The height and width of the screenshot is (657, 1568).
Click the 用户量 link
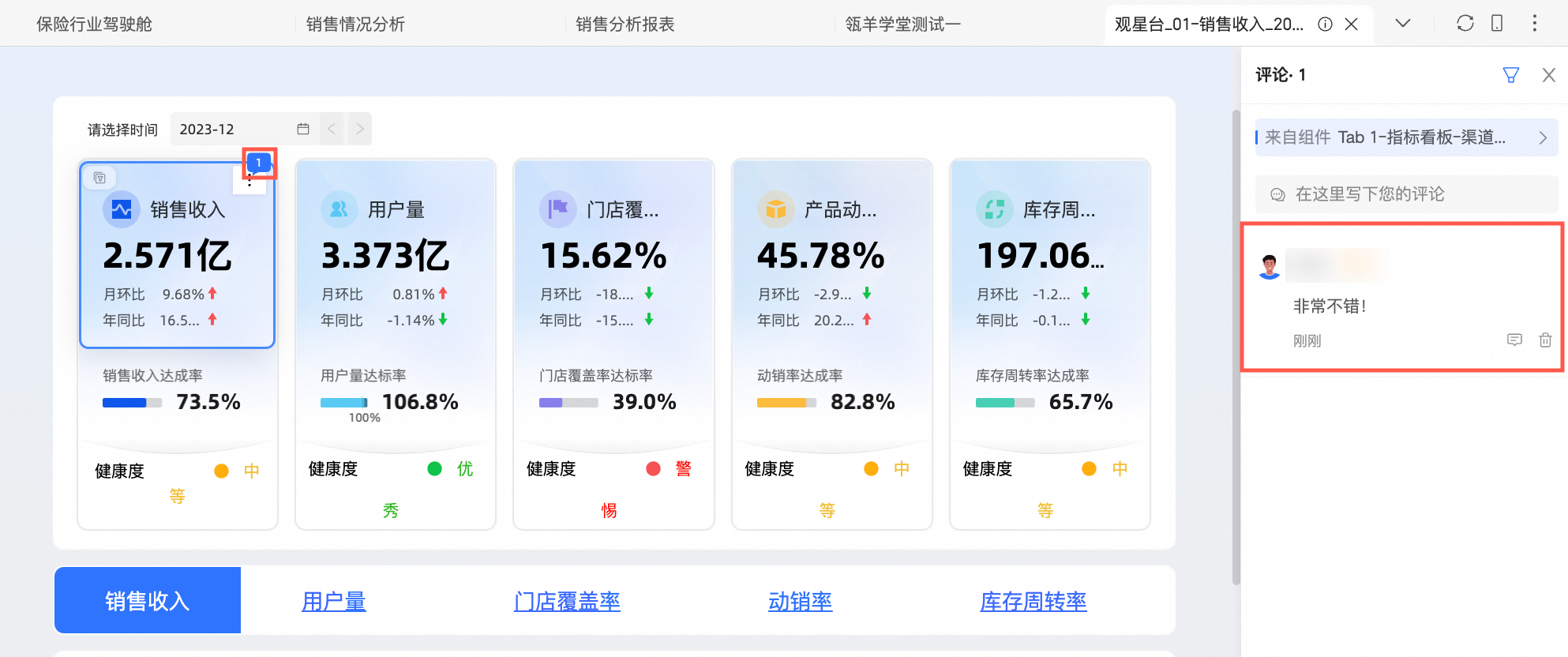point(334,602)
